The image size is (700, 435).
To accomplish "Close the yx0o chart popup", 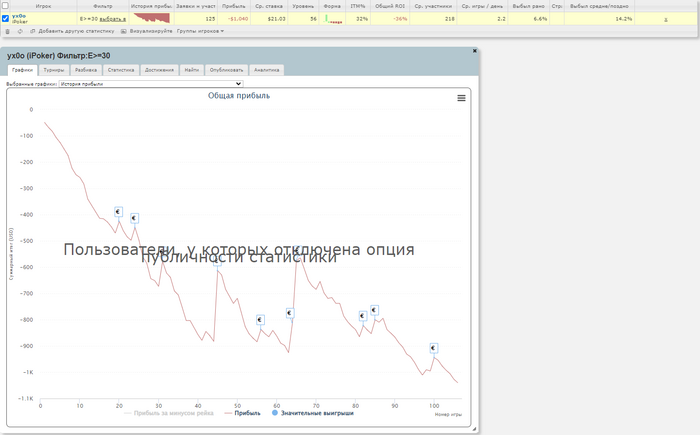I will 475,51.
